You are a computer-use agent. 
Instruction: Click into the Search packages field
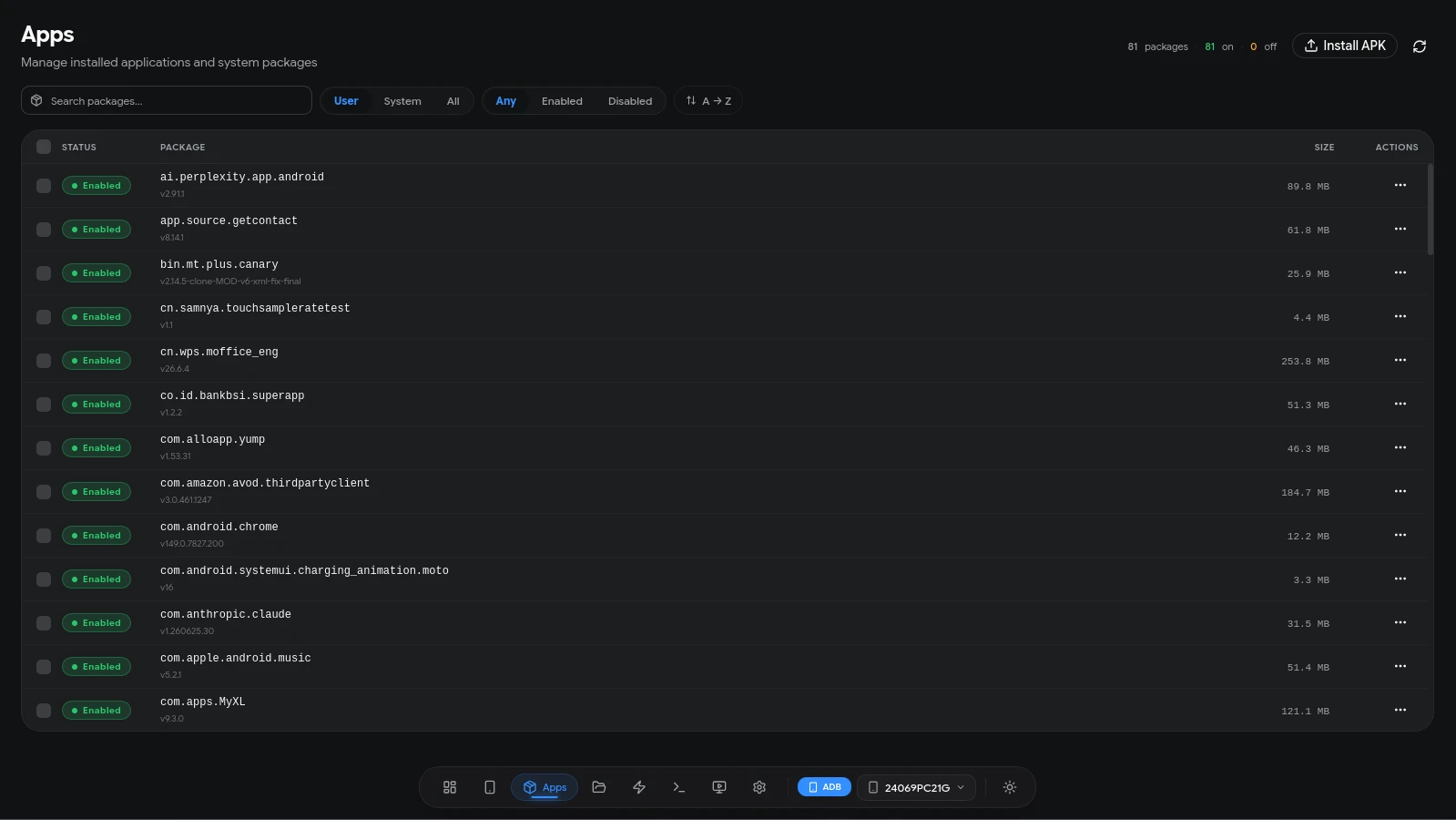tap(167, 100)
